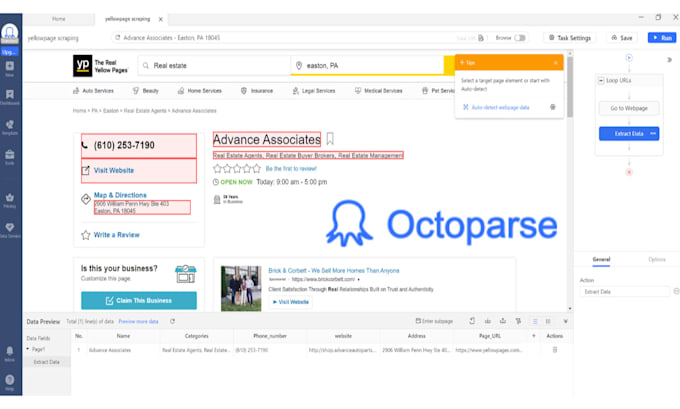
Task: Click the Action name field Extract Data
Action: [x=624, y=291]
